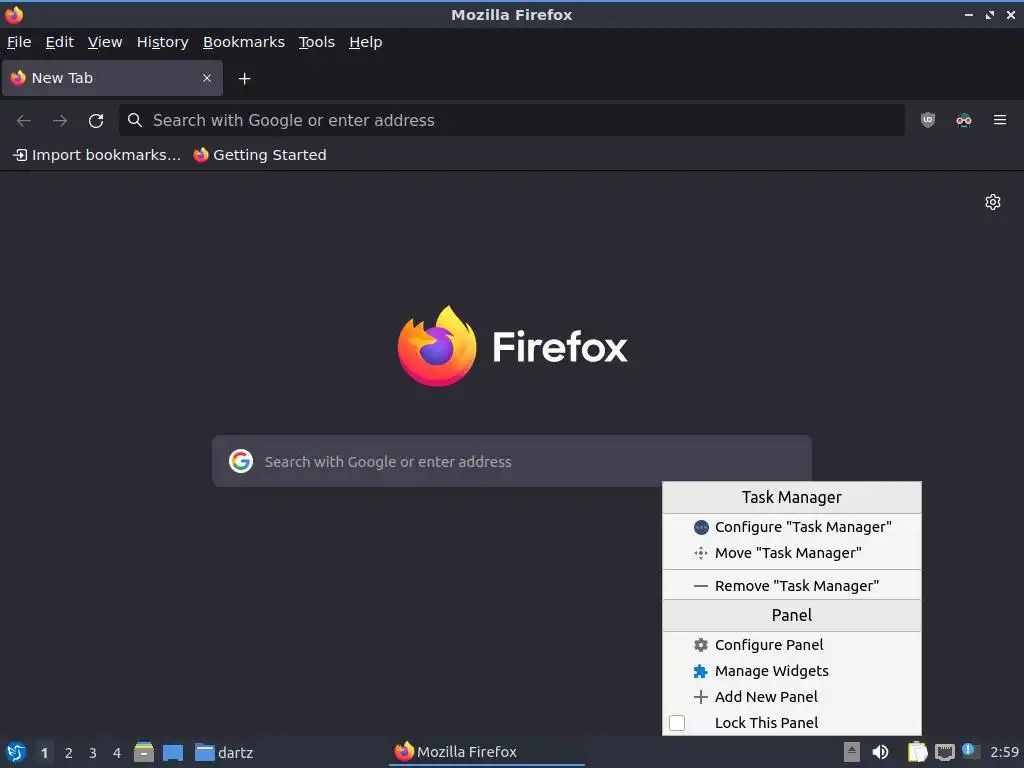Minimize the Firefox window
The height and width of the screenshot is (768, 1024).
[968, 14]
